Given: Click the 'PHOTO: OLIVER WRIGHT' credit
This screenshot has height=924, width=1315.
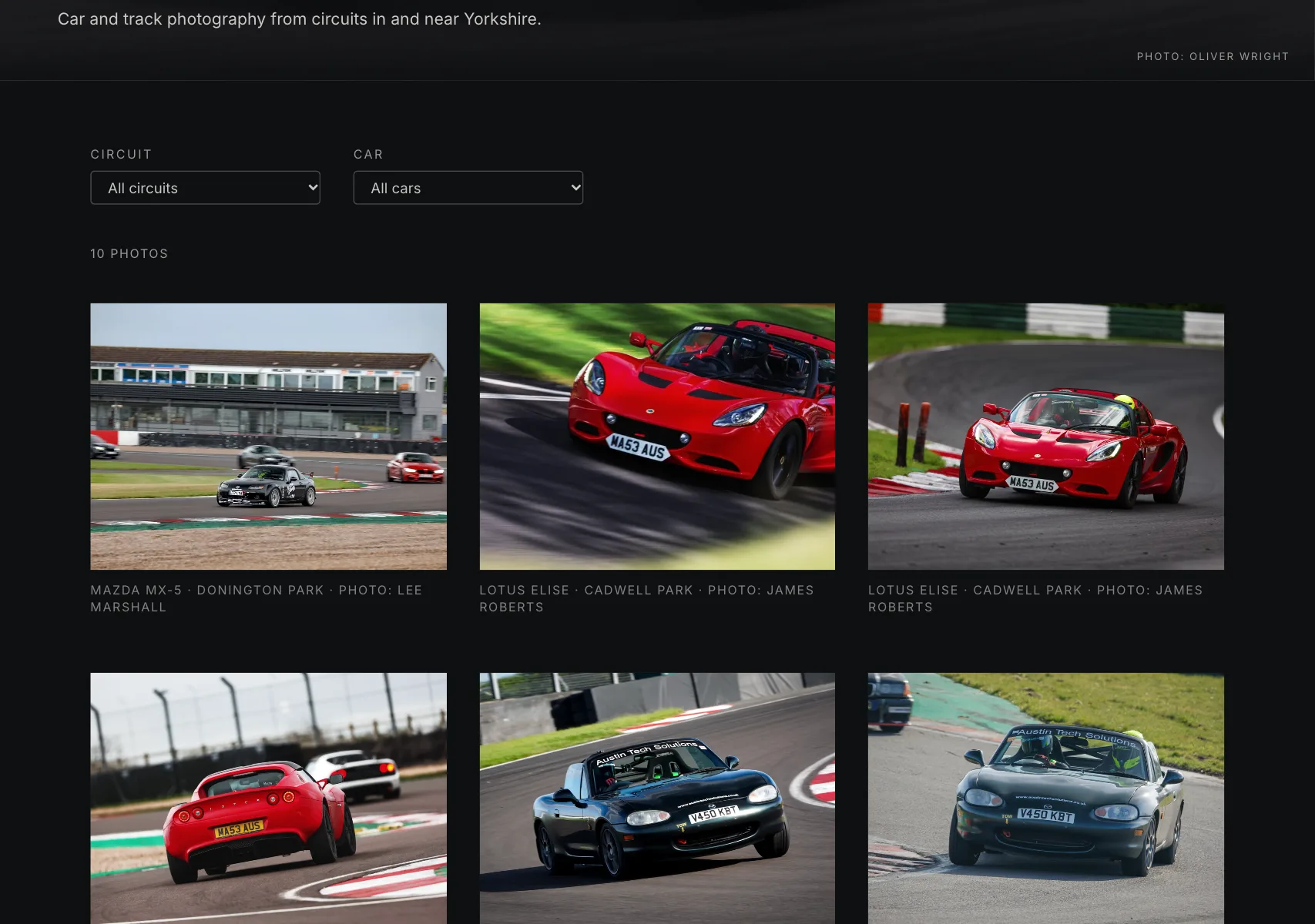Looking at the screenshot, I should tap(1213, 56).
